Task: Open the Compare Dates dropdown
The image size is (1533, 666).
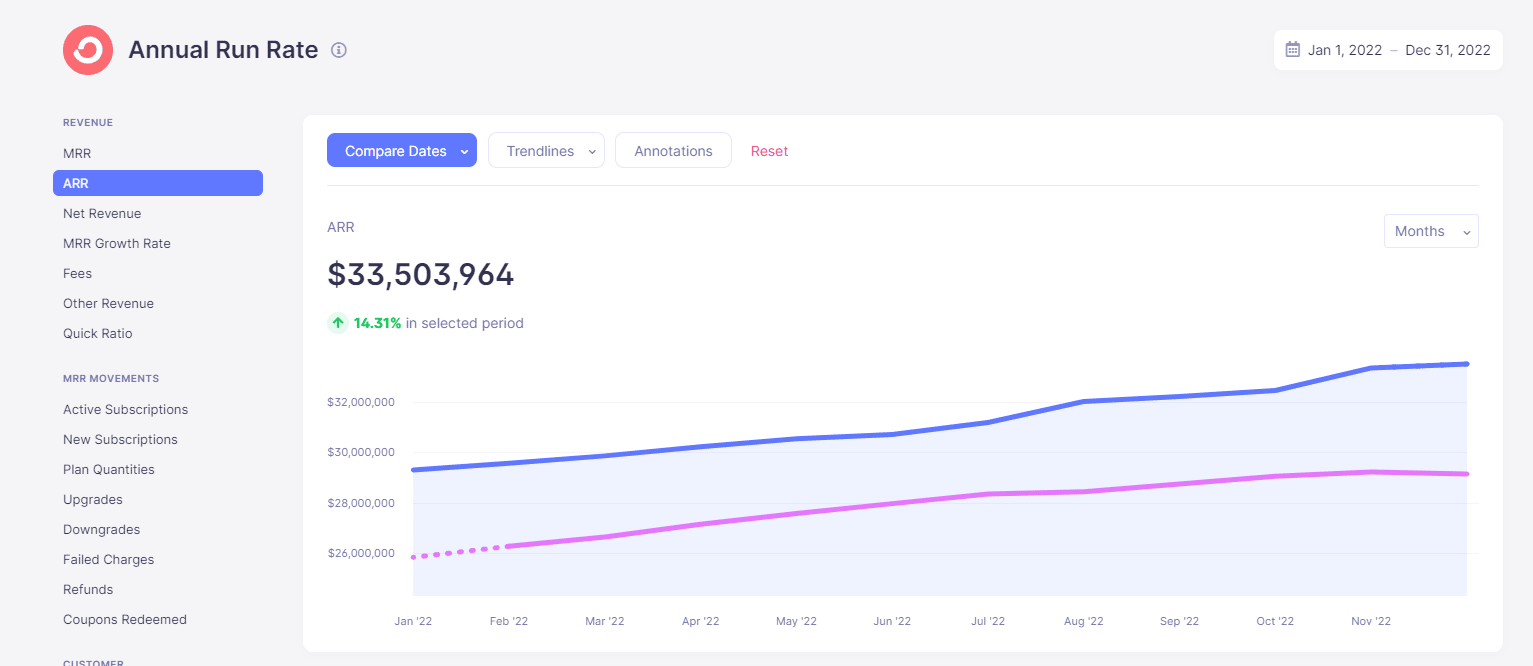Action: click(401, 151)
